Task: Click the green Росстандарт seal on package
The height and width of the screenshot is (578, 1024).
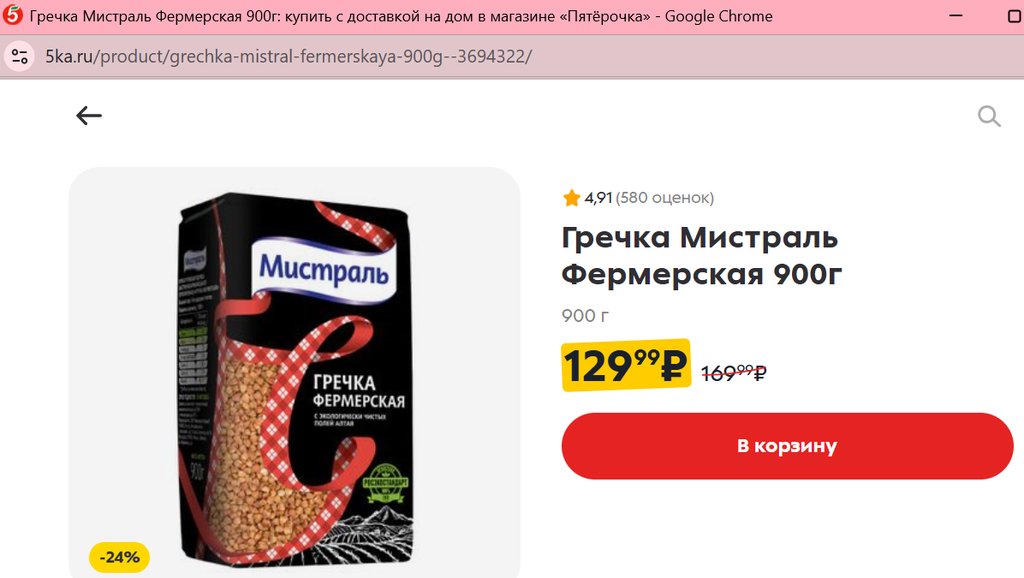Action: [x=386, y=484]
